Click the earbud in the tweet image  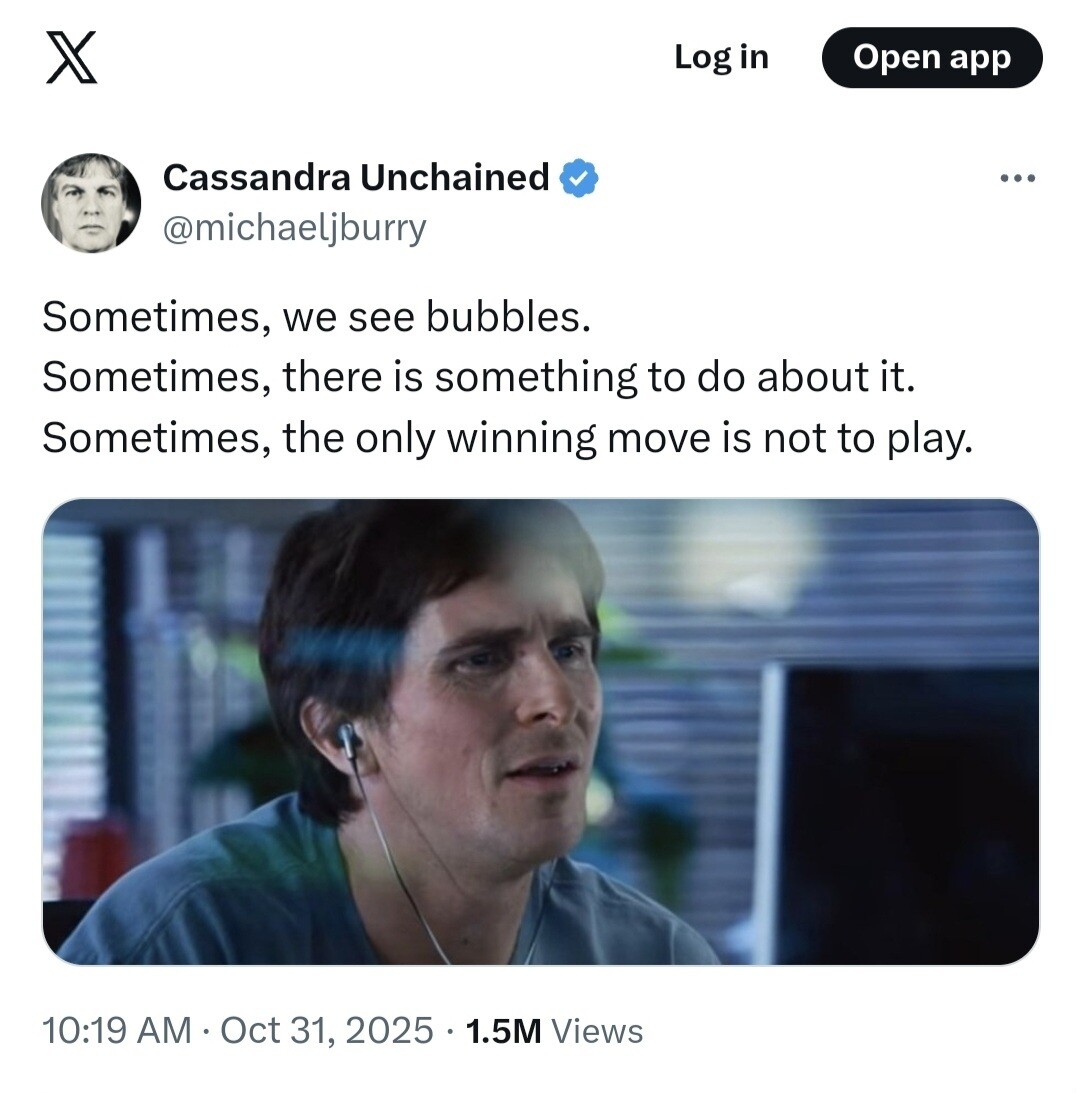(349, 740)
